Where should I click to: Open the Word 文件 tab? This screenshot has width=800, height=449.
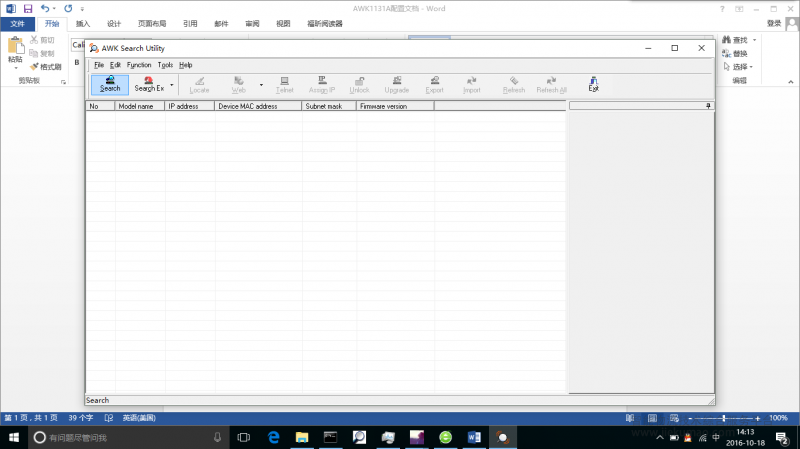tap(17, 23)
